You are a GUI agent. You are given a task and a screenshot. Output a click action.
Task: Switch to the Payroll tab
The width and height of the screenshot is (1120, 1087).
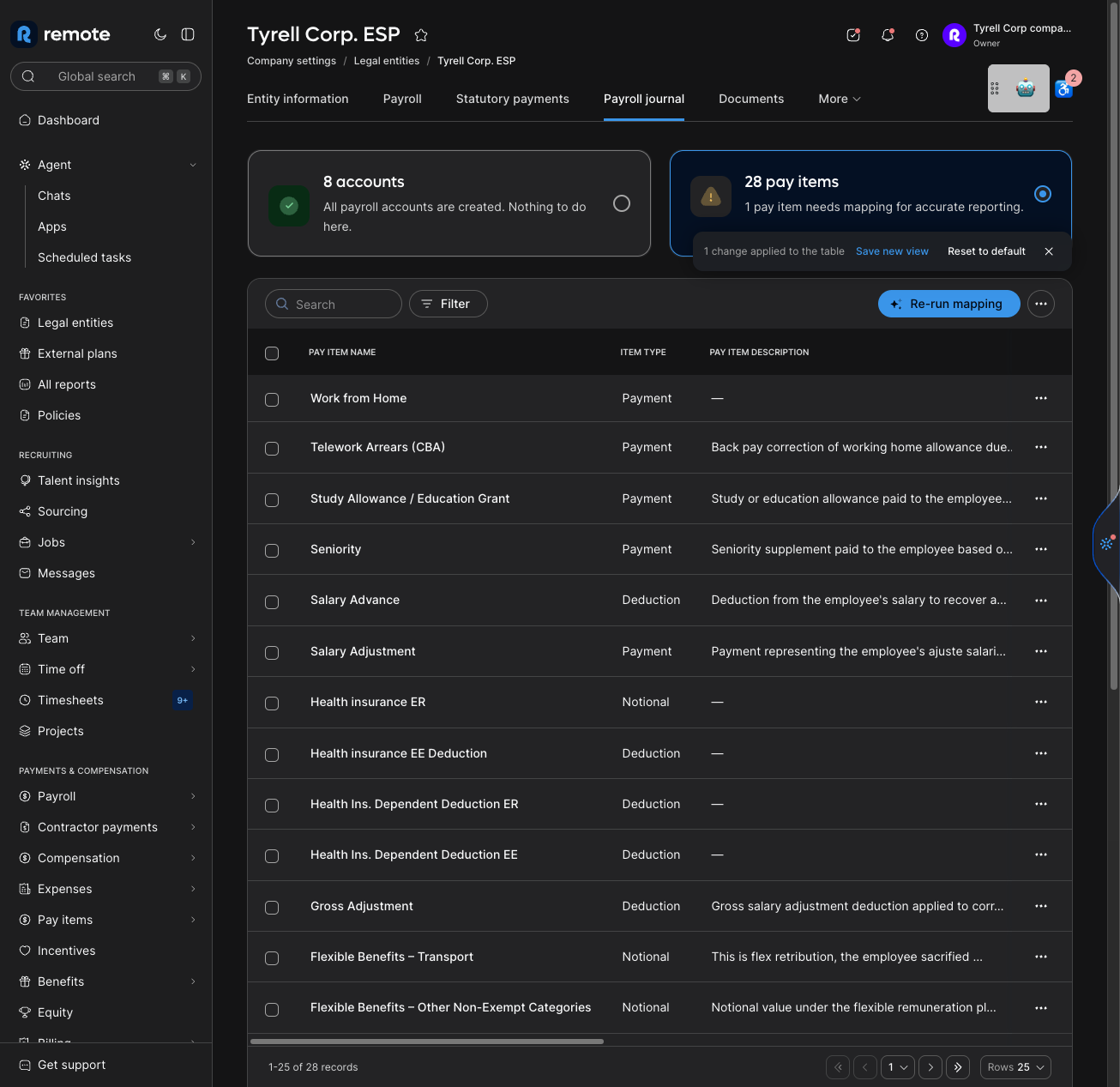(402, 99)
